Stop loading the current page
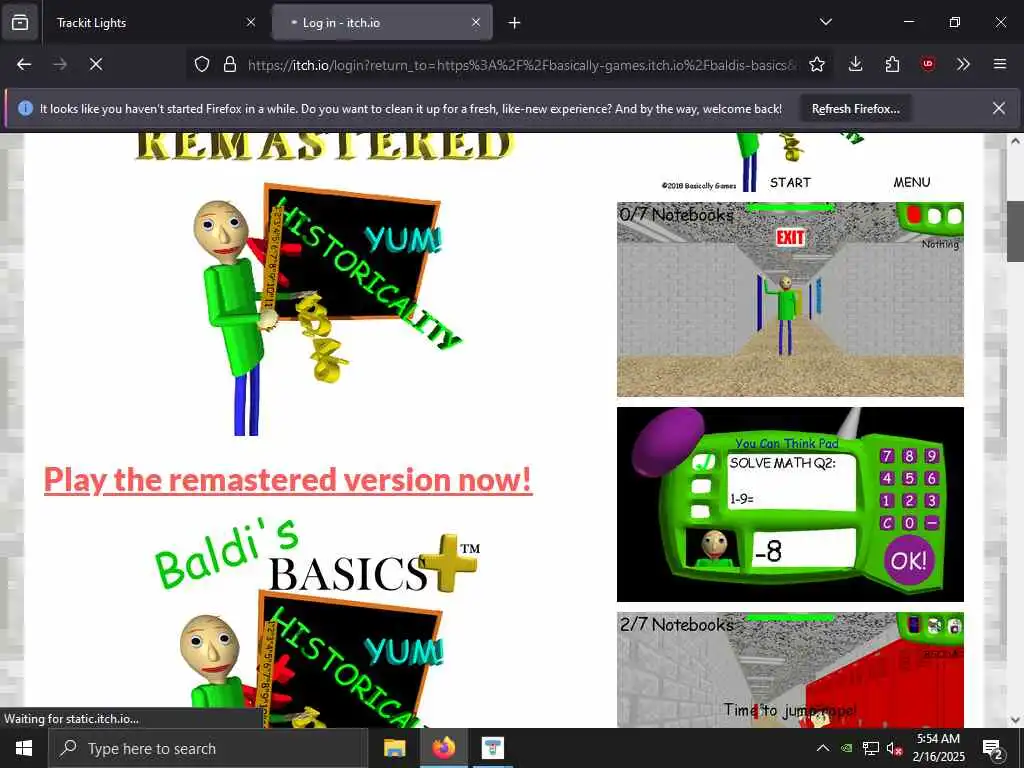Viewport: 1024px width, 768px height. click(x=96, y=64)
